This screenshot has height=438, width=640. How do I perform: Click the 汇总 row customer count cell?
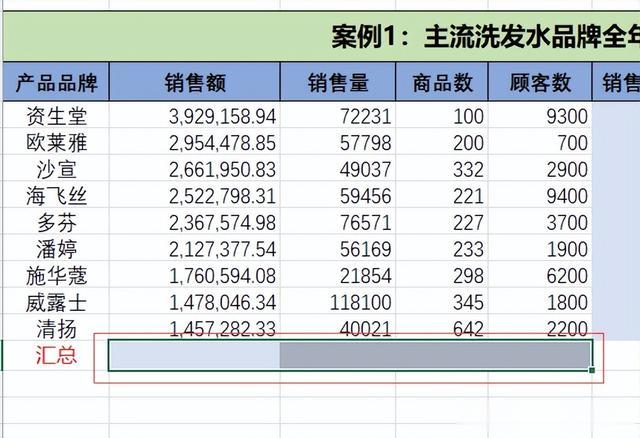(540, 355)
